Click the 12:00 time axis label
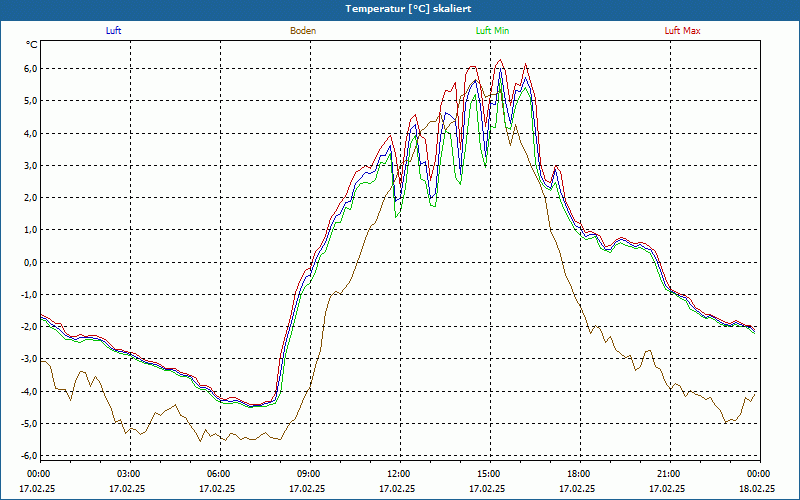This screenshot has width=800, height=500. click(x=399, y=474)
